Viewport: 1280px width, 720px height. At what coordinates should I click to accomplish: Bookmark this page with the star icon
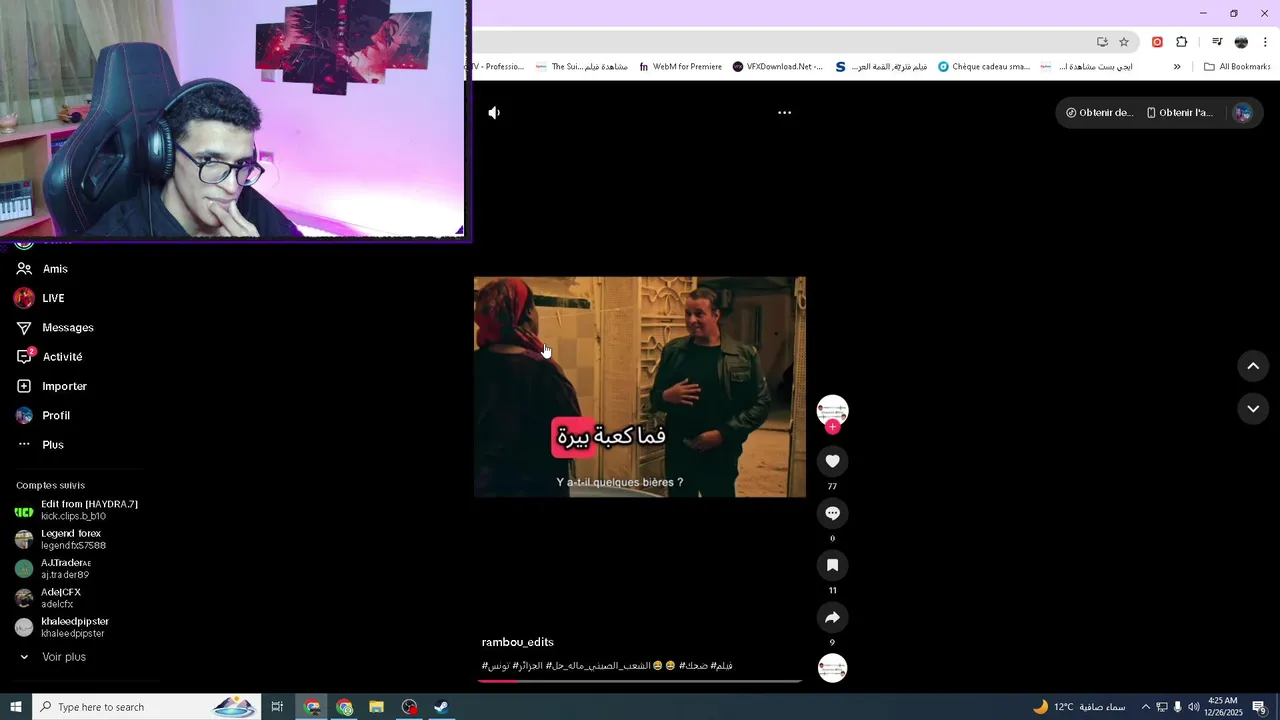point(1124,42)
